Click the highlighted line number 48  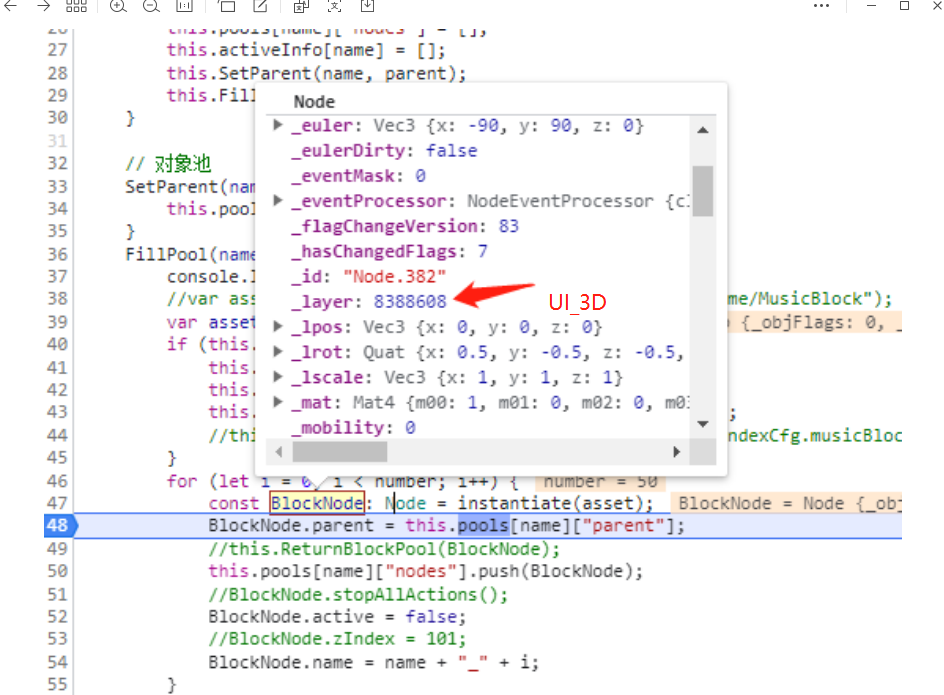pyautogui.click(x=58, y=525)
